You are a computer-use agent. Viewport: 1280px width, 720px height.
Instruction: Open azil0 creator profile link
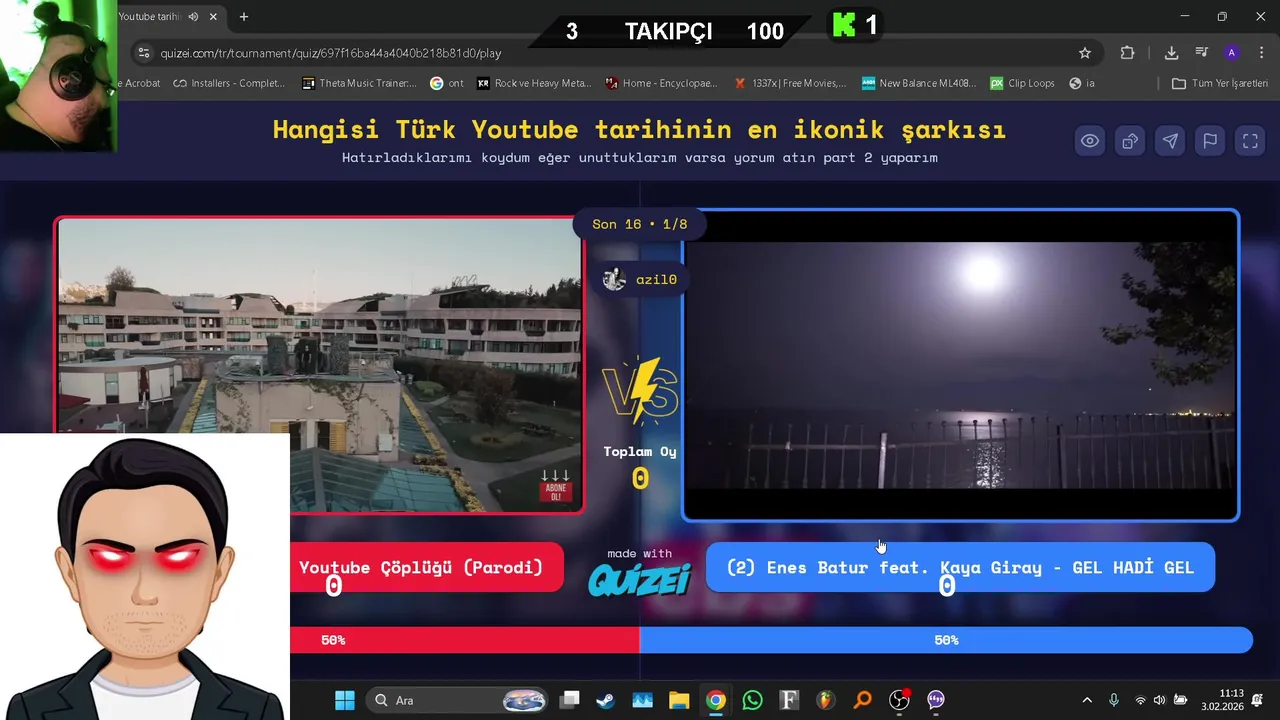click(640, 279)
